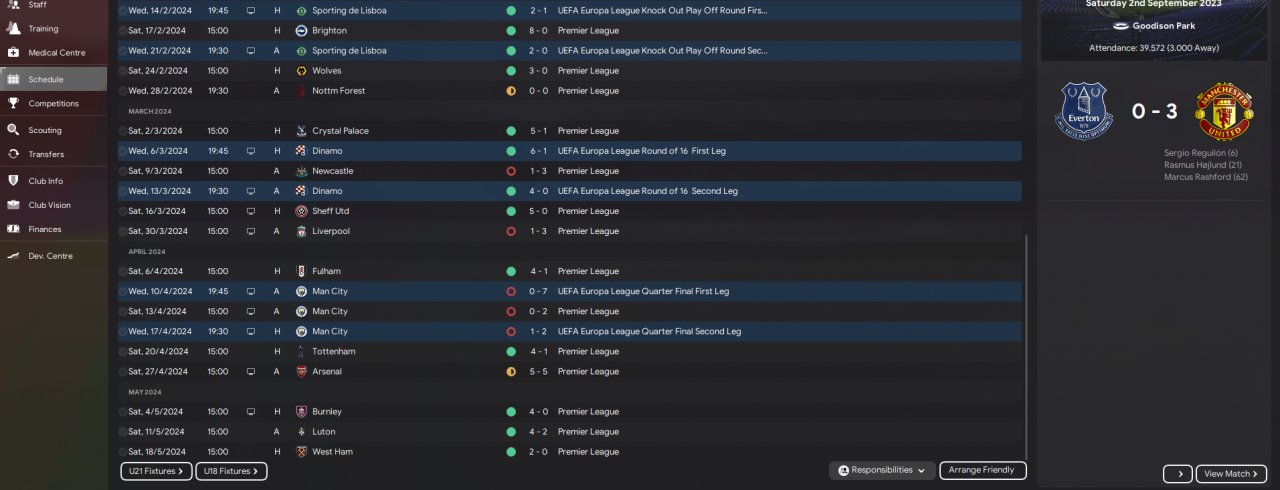The height and width of the screenshot is (490, 1280).
Task: Tick the selector circle for the Fulham fixture
Action: (123, 271)
